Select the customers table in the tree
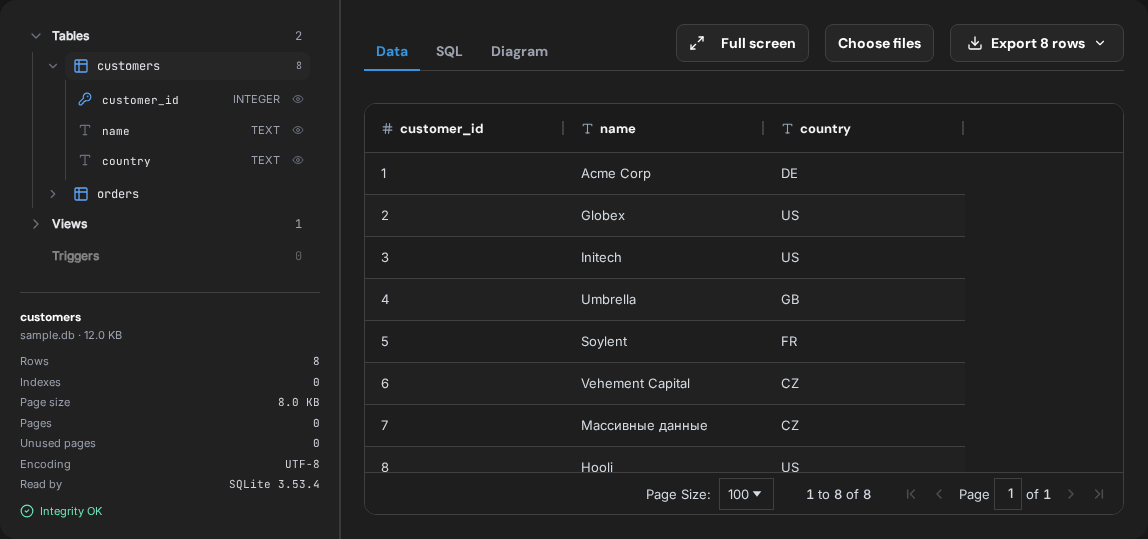The height and width of the screenshot is (539, 1148). tap(187, 66)
